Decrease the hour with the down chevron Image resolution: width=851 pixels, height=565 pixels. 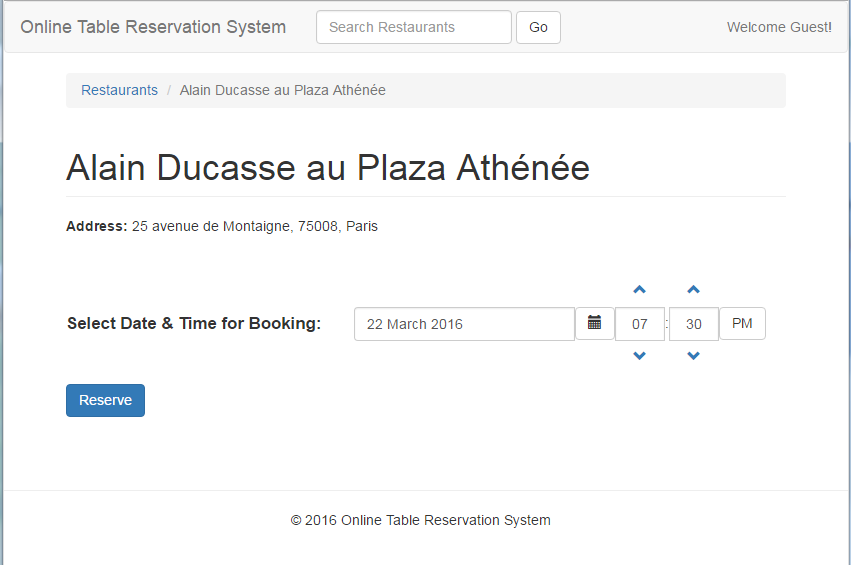pos(639,356)
